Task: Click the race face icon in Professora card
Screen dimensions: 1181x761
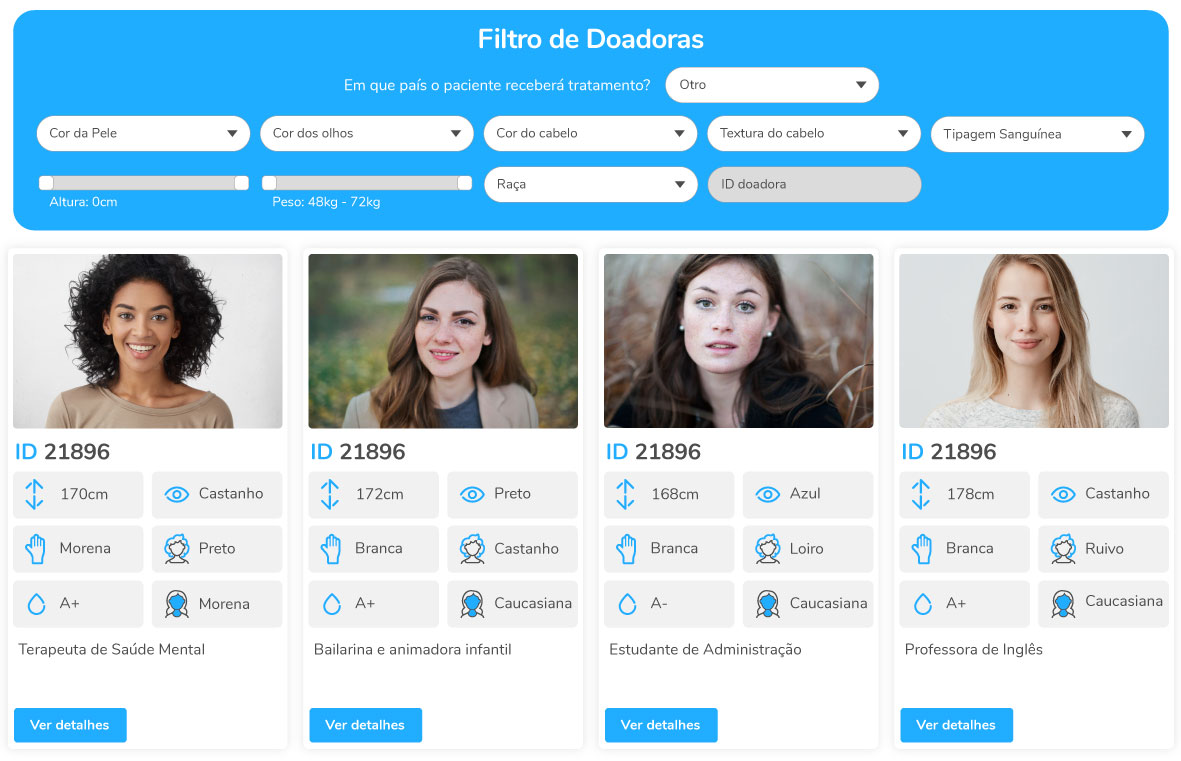Action: (1063, 604)
